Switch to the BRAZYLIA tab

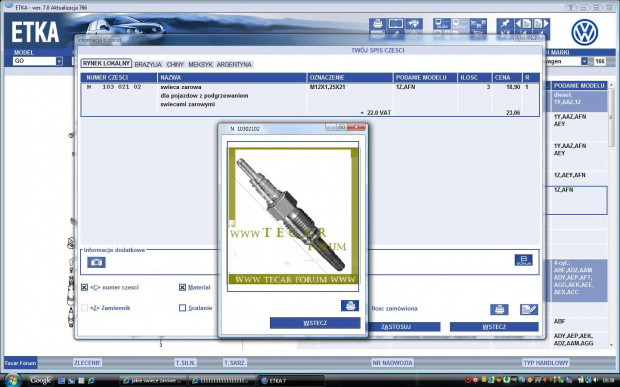click(148, 64)
